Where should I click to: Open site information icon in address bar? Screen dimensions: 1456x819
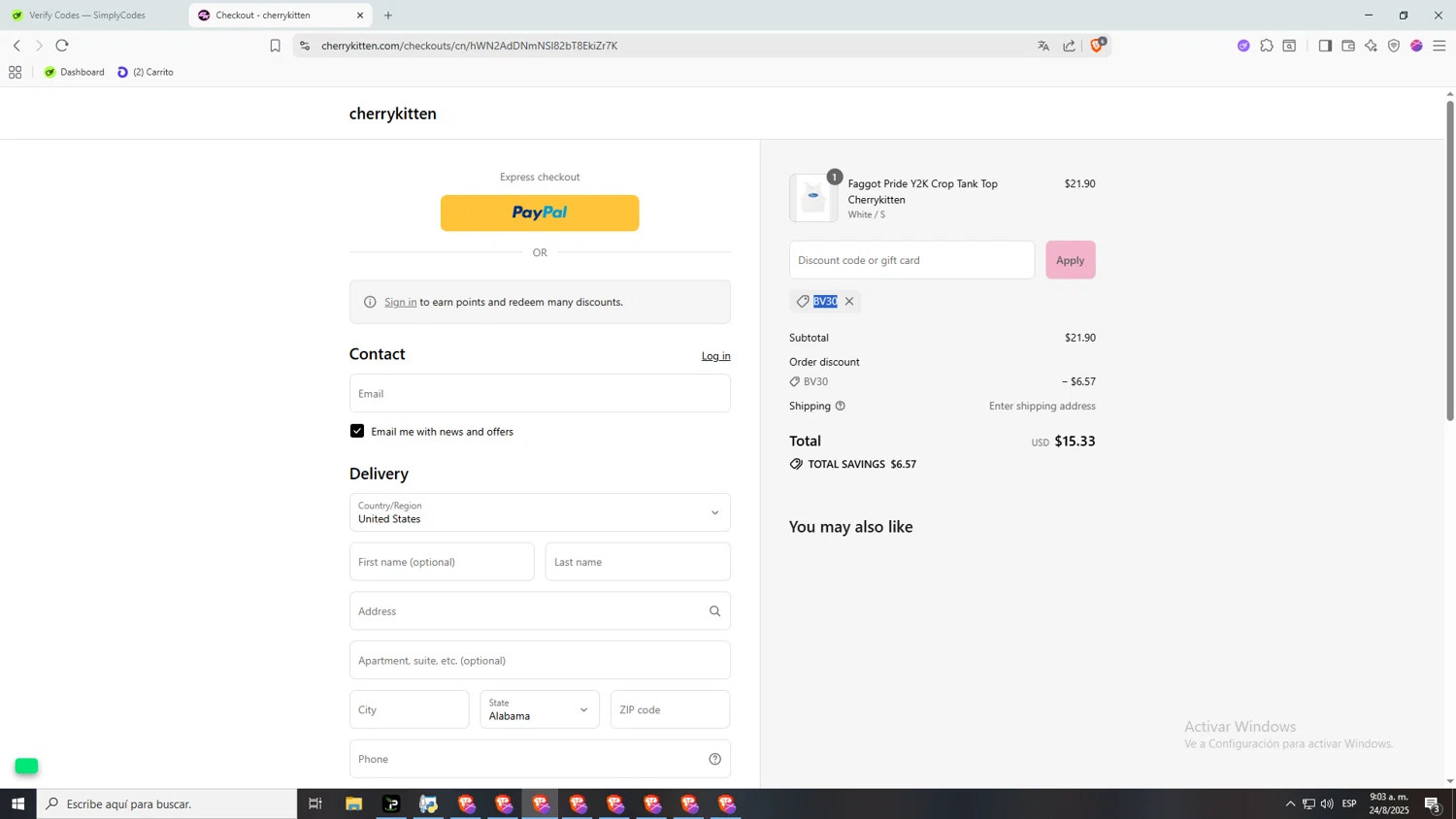[305, 46]
